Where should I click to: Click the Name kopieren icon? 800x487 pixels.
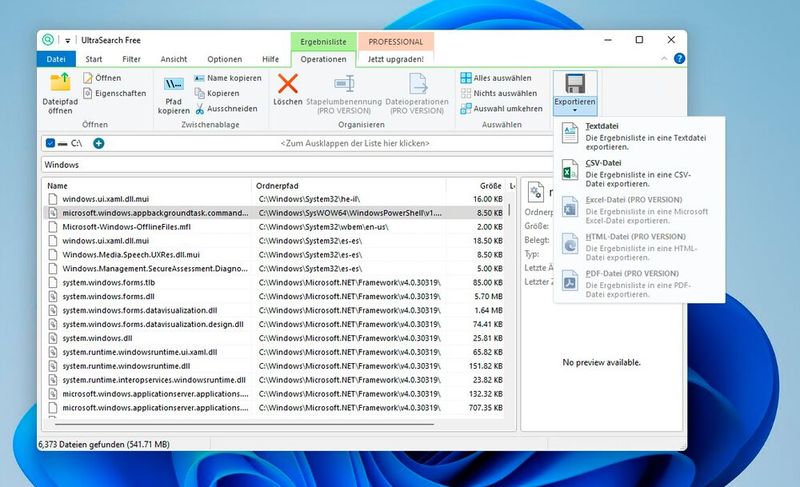pos(199,78)
